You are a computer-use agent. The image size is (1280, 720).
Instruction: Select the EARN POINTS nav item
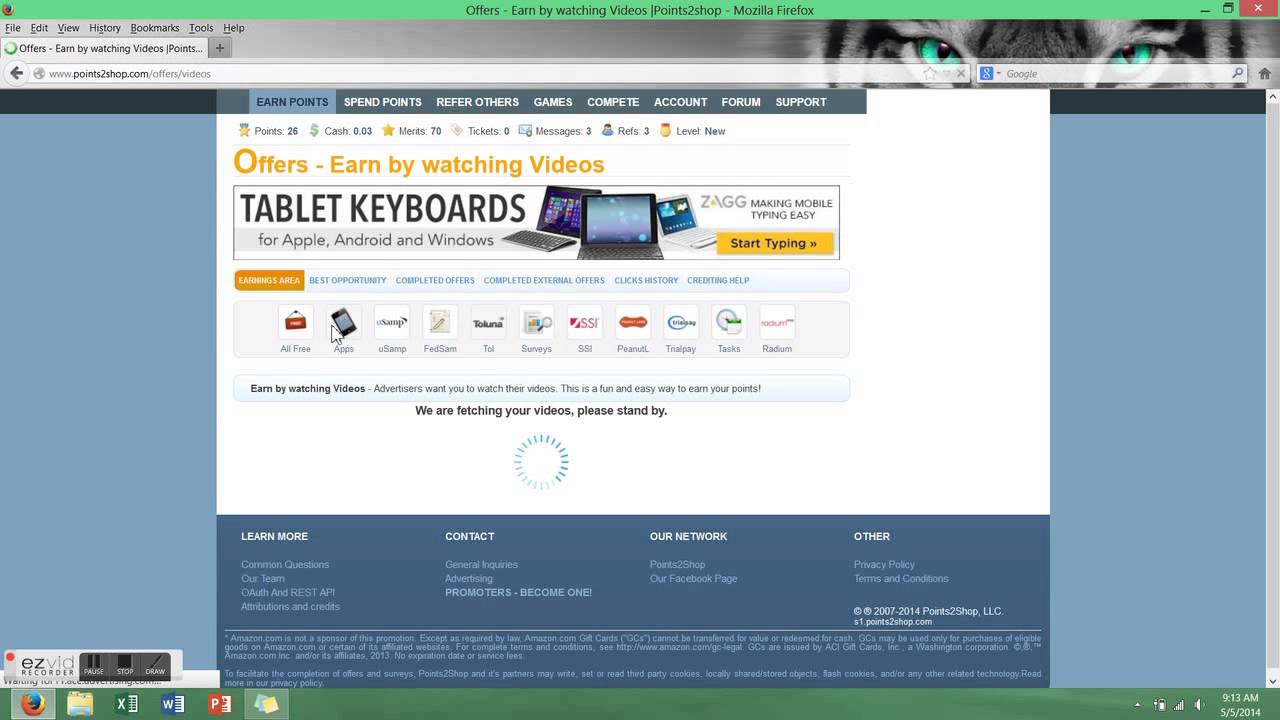292,102
